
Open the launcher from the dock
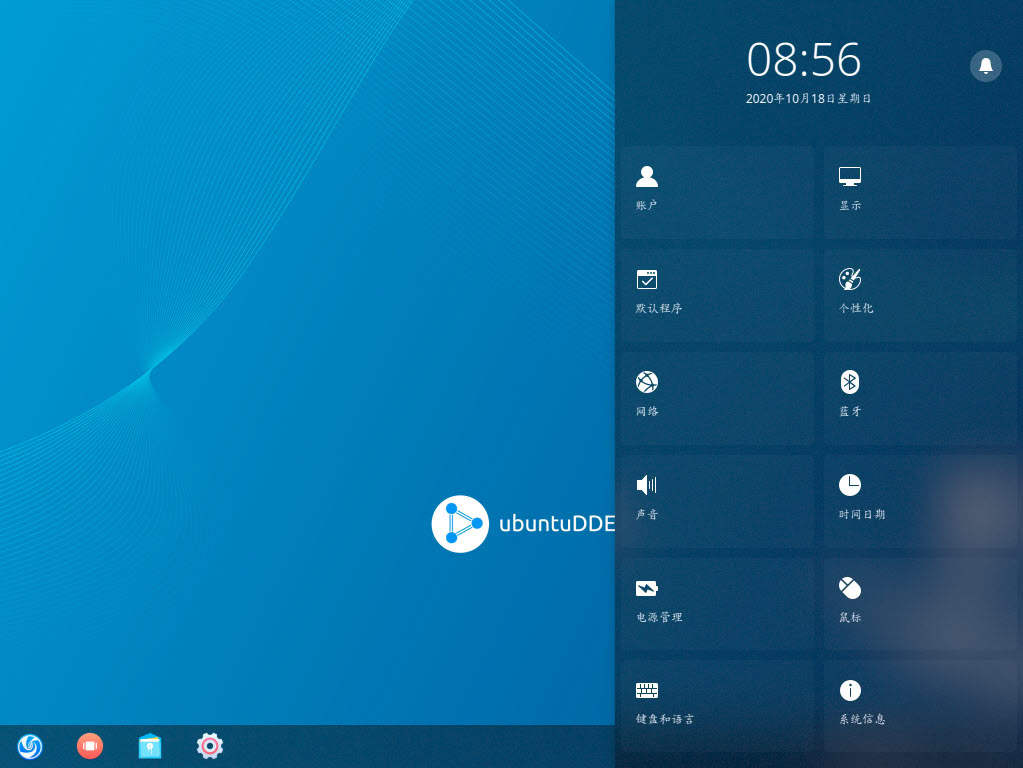pos(30,746)
